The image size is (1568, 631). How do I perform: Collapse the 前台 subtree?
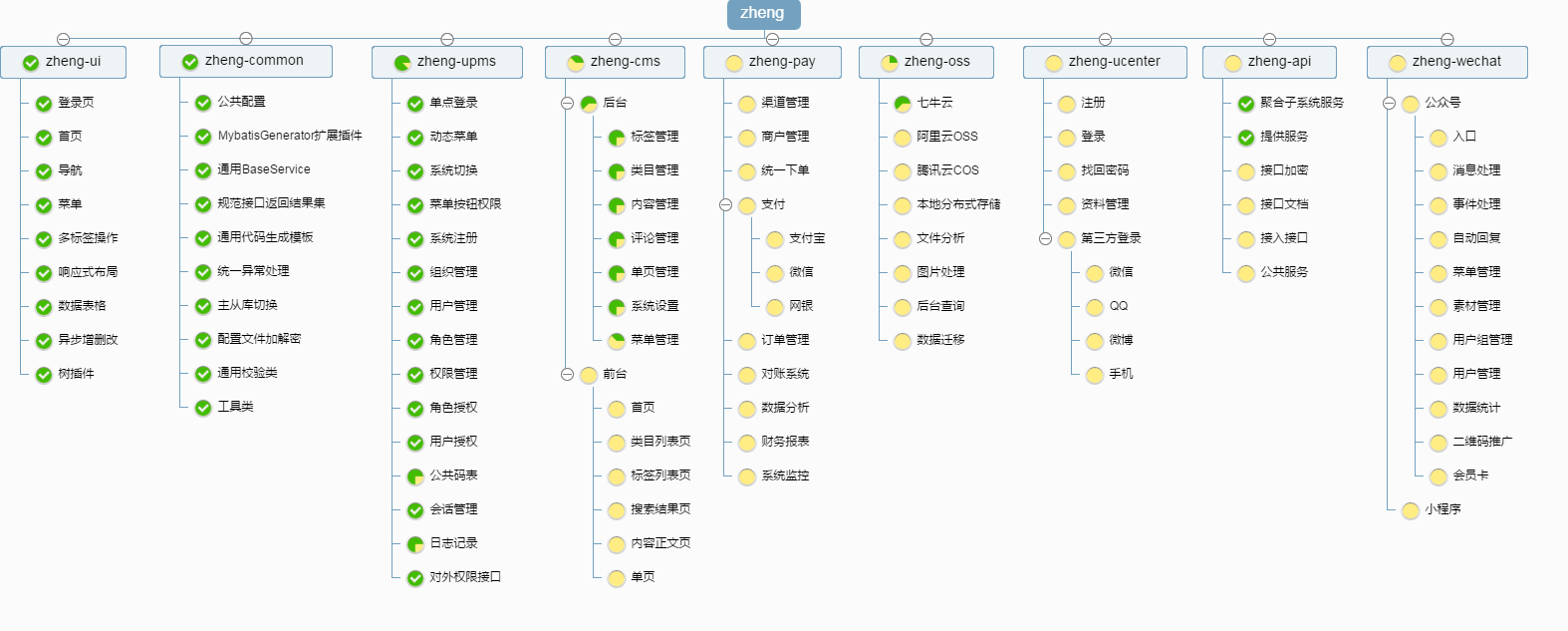tap(567, 374)
